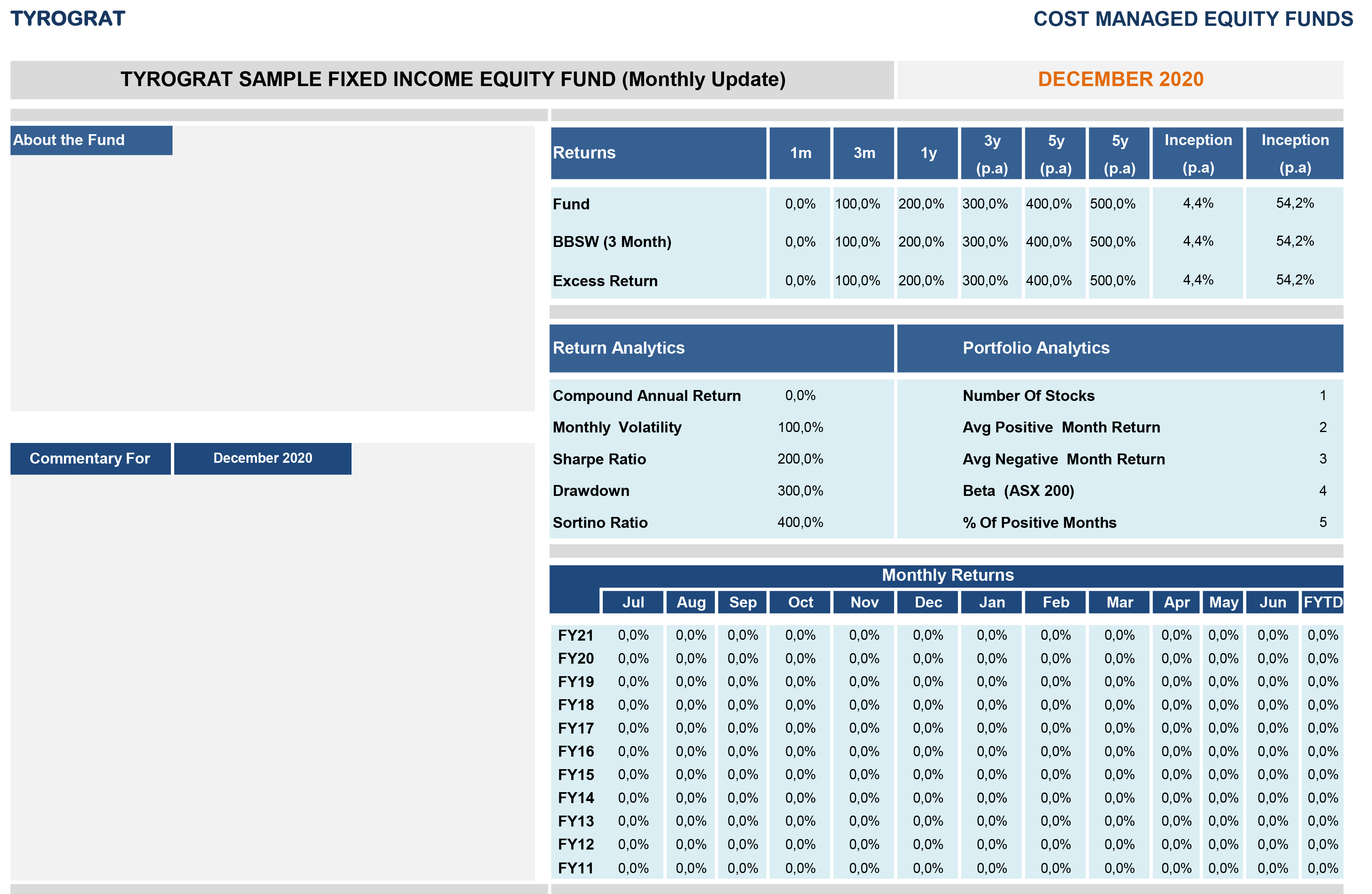Click the Beta (ASX 200) label
Image resolution: width=1372 pixels, height=894 pixels.
coord(1018,491)
